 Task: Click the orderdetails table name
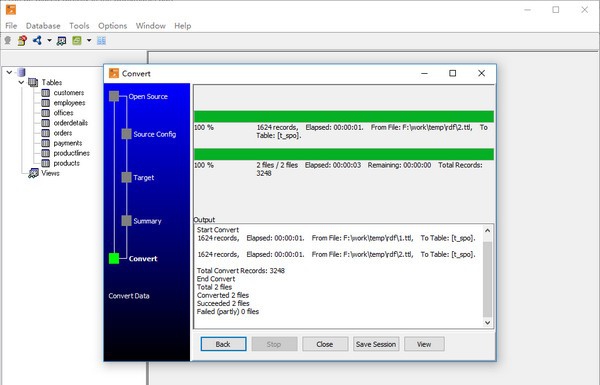coord(71,123)
